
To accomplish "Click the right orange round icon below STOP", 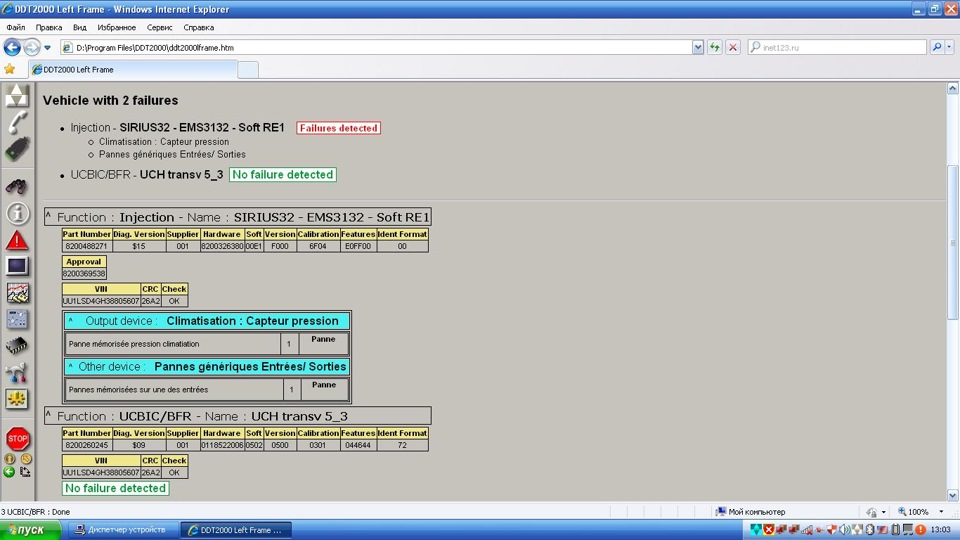I will pyautogui.click(x=26, y=459).
